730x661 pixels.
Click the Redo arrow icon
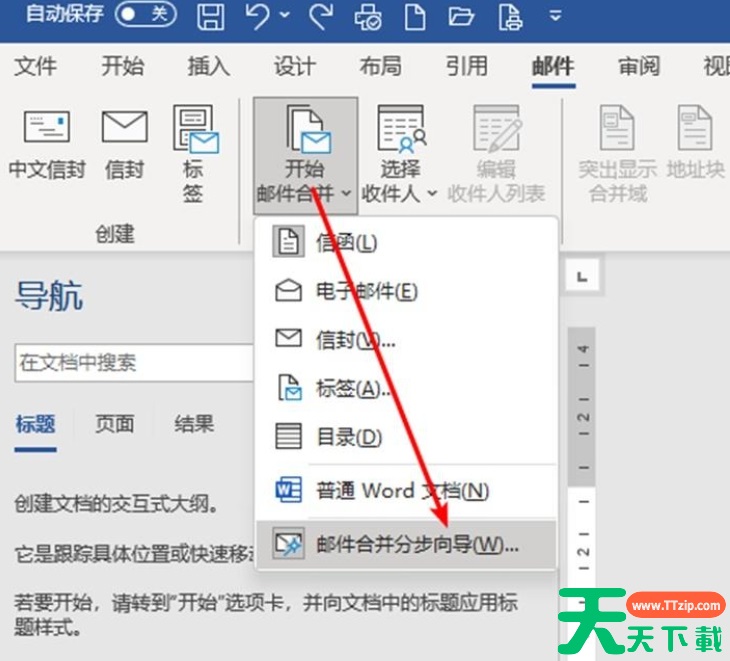[322, 16]
